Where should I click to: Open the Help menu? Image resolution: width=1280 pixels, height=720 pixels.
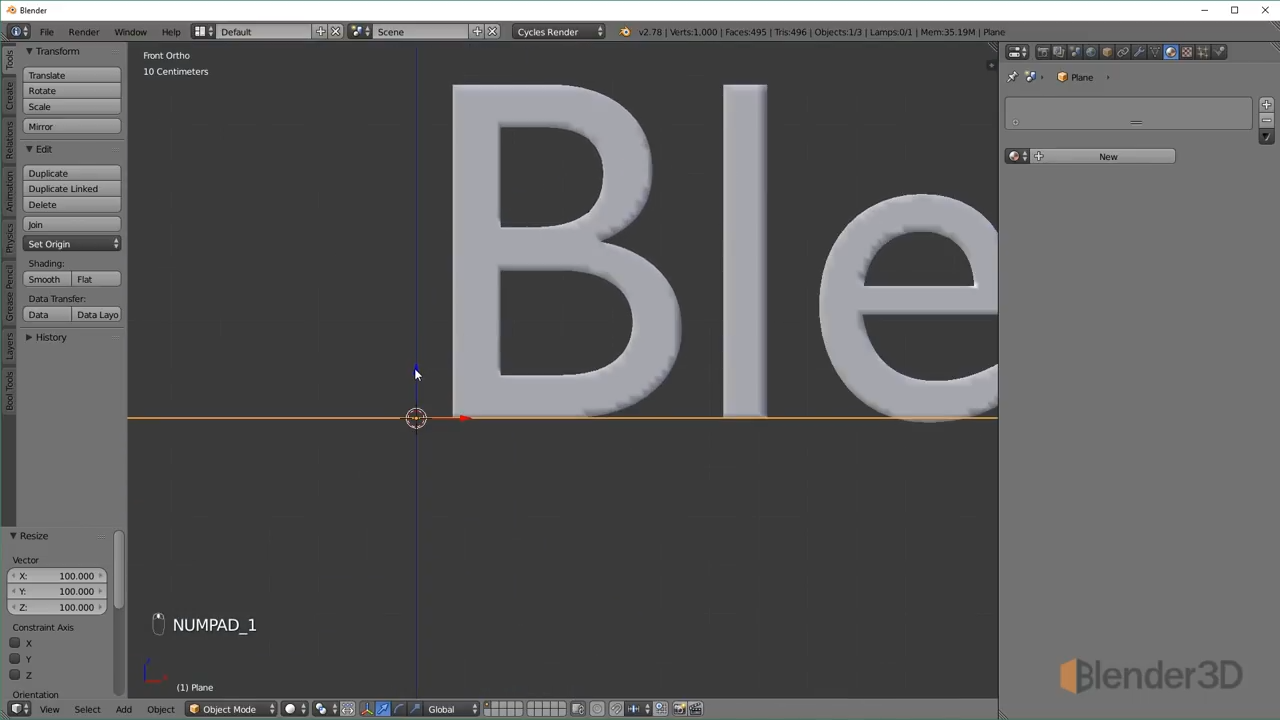point(171,32)
